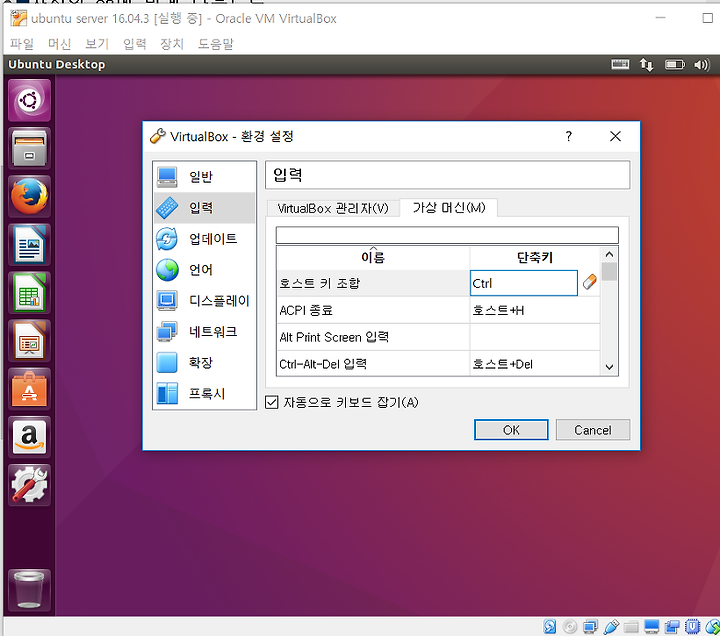Click the 호스트+H shortcut cell

click(x=534, y=310)
